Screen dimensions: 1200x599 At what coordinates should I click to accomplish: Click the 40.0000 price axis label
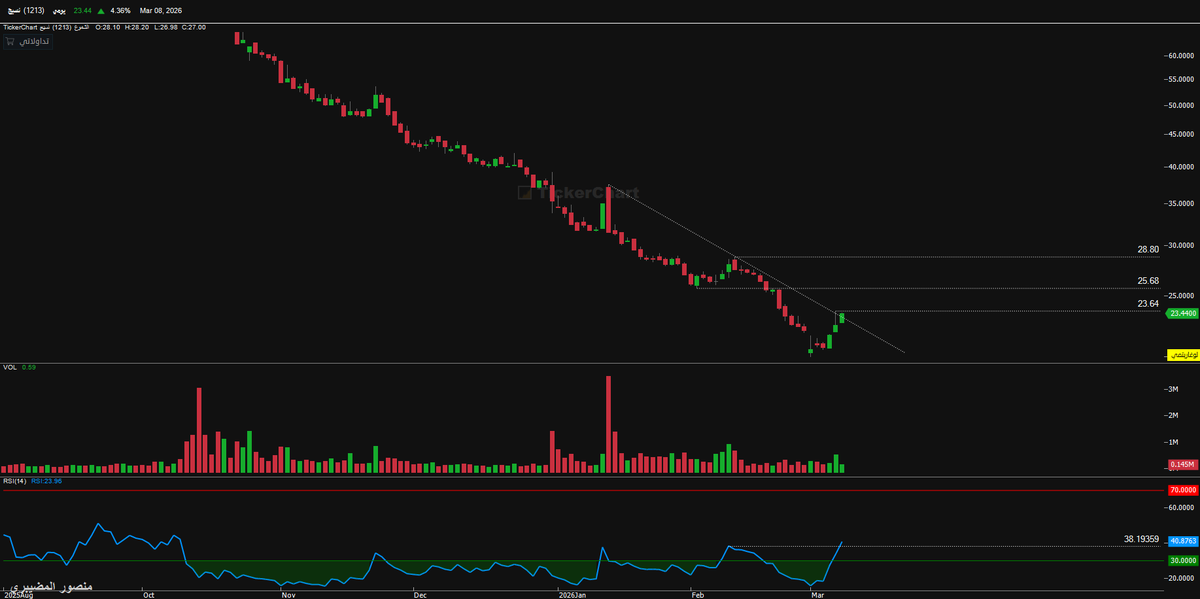click(1182, 167)
